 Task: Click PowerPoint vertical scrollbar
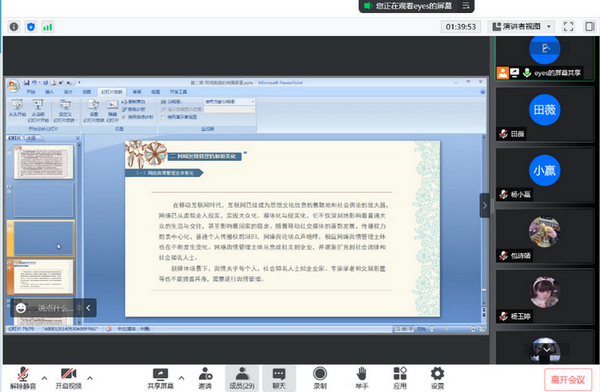[x=484, y=220]
